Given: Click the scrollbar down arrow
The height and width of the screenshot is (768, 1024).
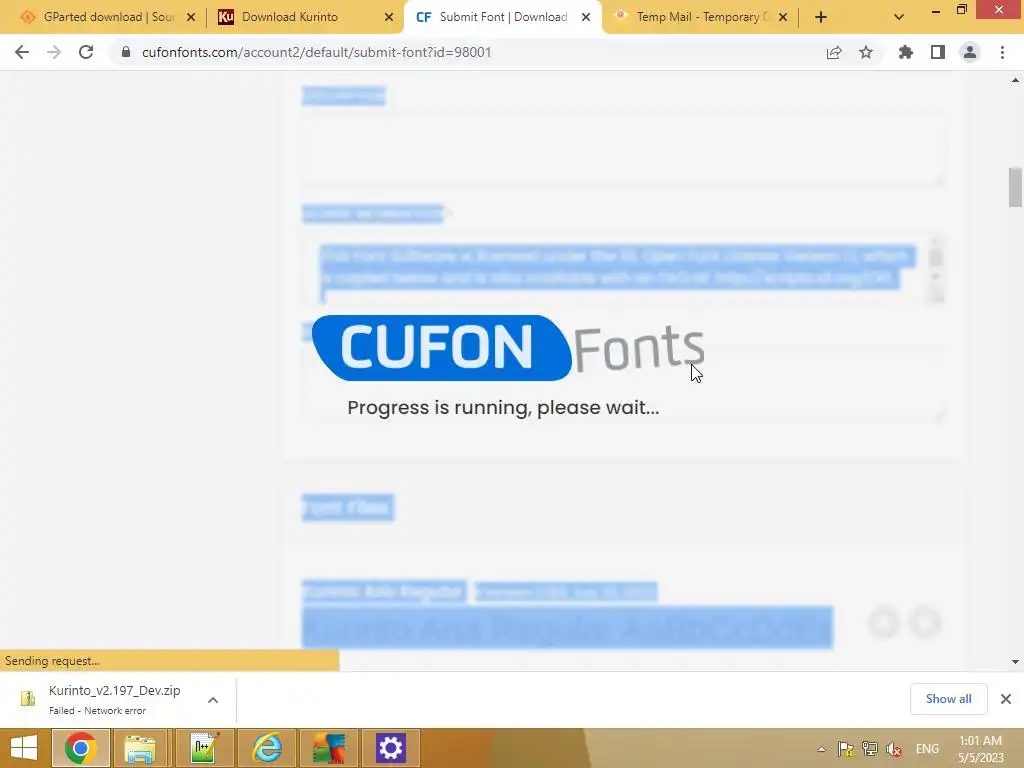Looking at the screenshot, I should click(1015, 662).
